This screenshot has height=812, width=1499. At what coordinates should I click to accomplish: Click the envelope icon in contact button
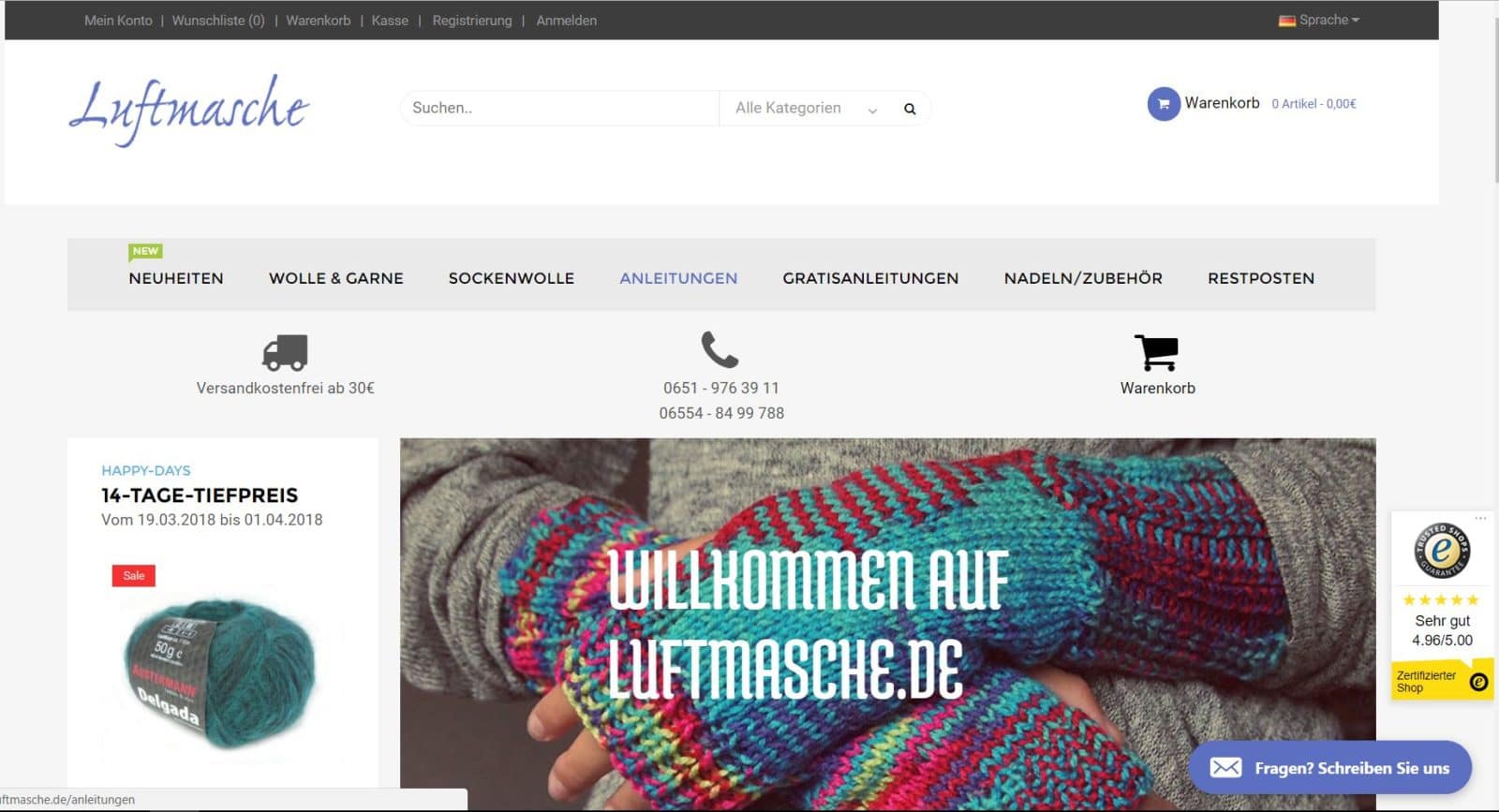(1225, 768)
